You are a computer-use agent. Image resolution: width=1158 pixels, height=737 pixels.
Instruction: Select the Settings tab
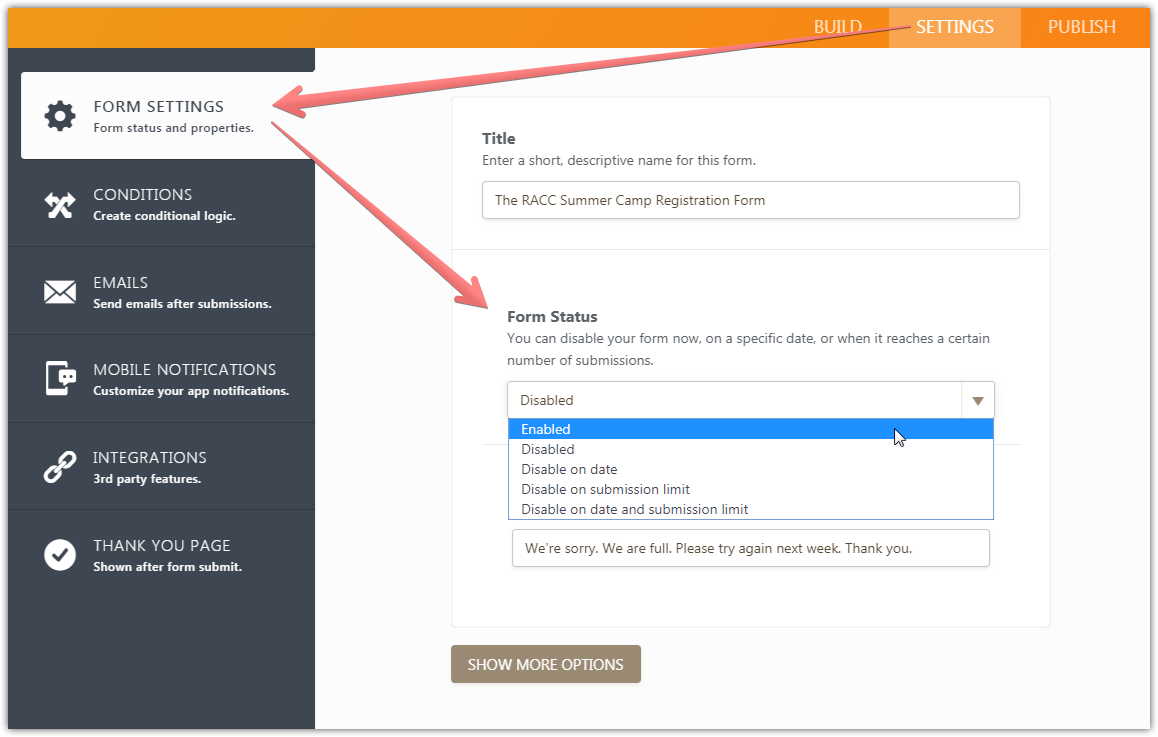coord(954,27)
